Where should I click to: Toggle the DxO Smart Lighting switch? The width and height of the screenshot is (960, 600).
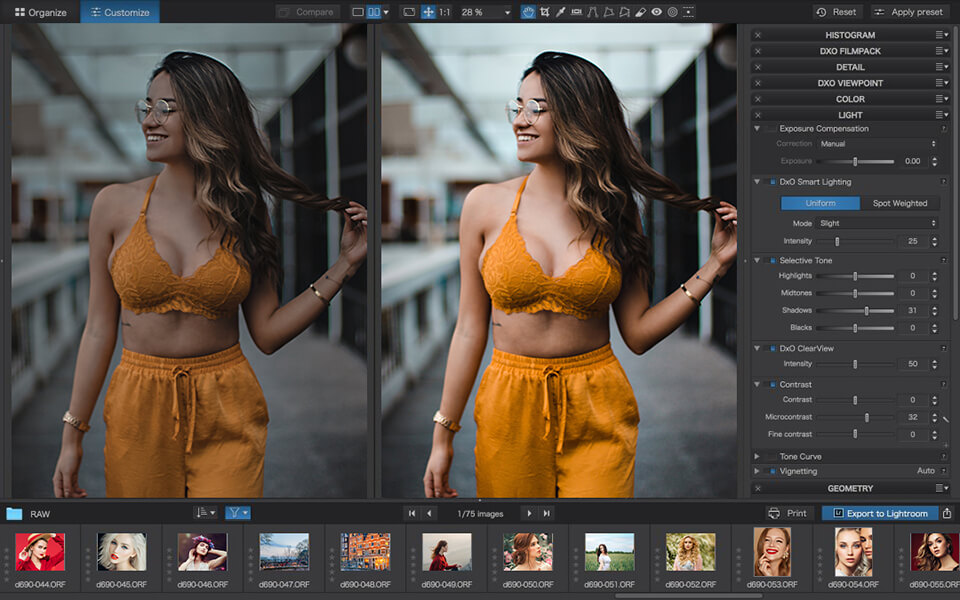772,182
